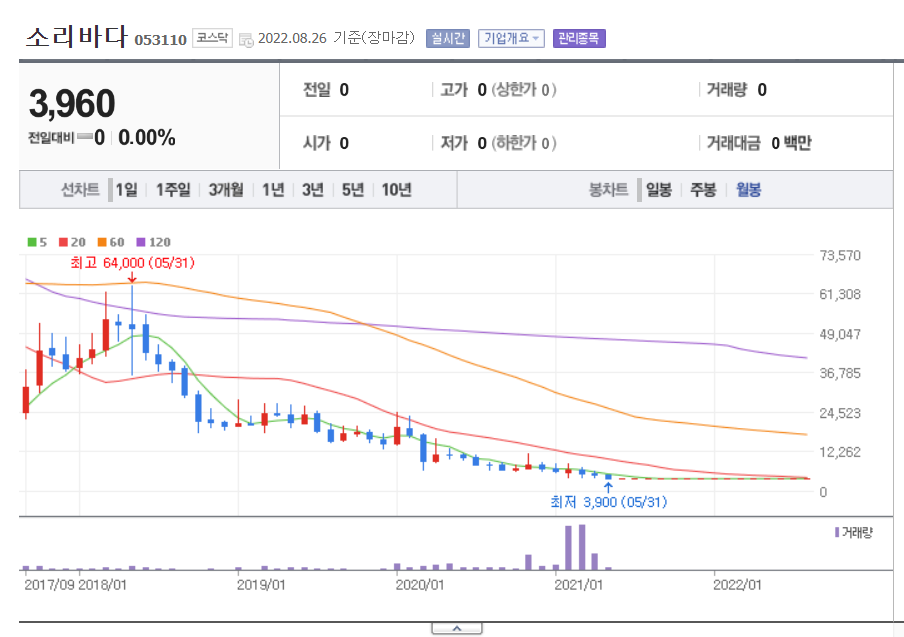The height and width of the screenshot is (637, 904).
Task: Click the 실시간 real-time badge
Action: point(448,39)
